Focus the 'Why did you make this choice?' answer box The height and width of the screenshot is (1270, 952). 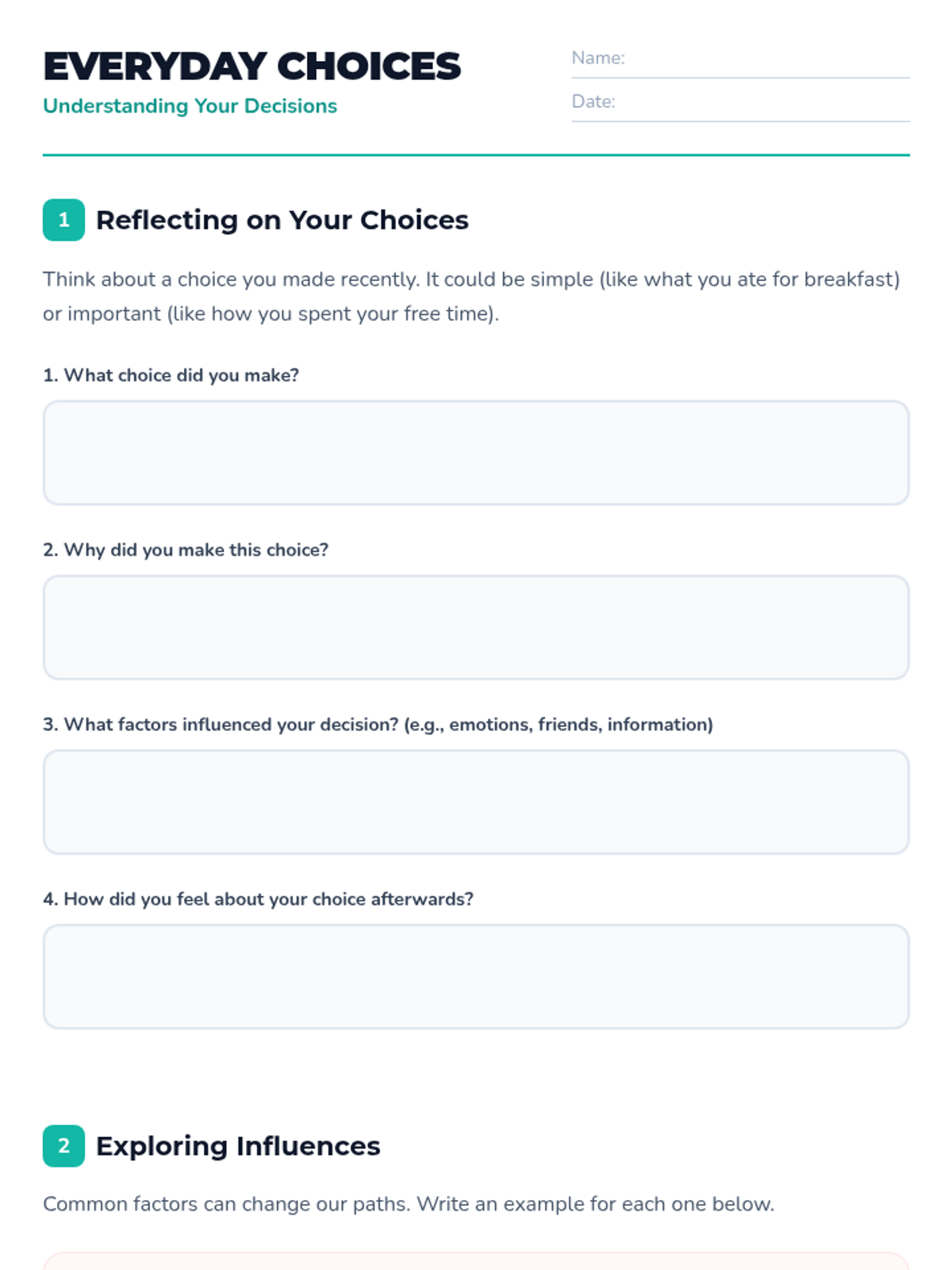(x=476, y=627)
